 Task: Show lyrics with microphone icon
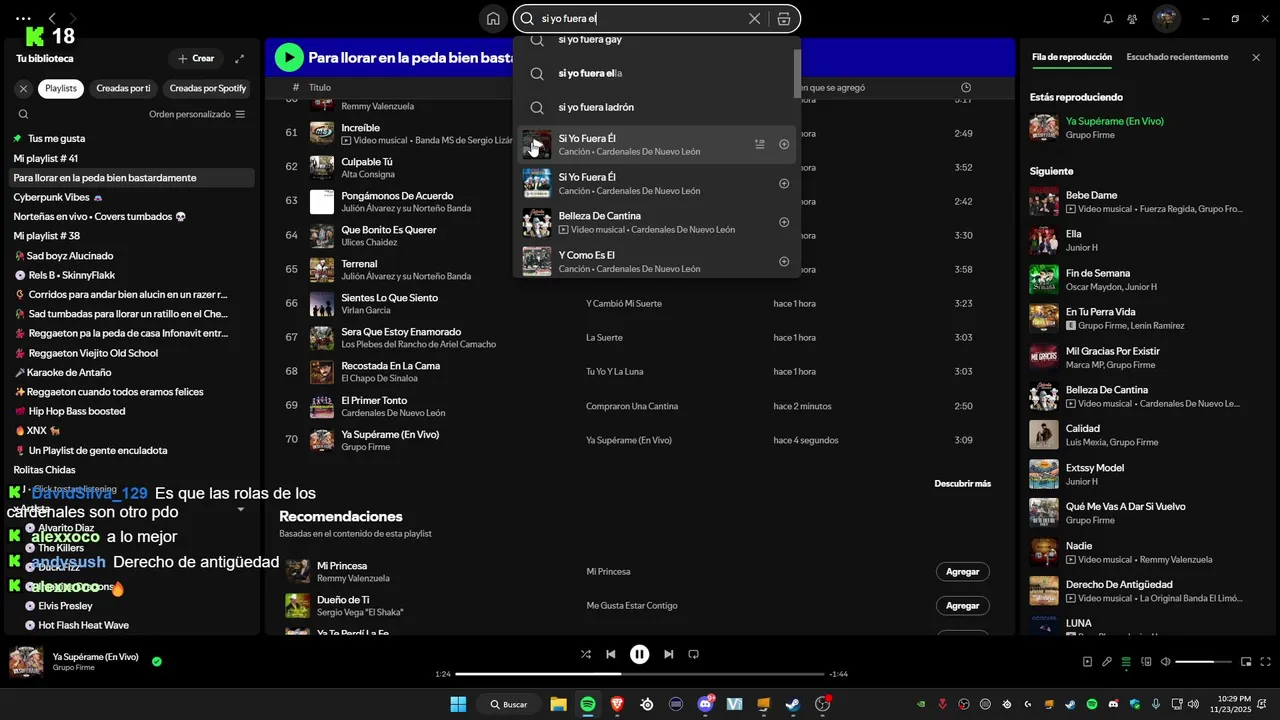(x=1107, y=662)
